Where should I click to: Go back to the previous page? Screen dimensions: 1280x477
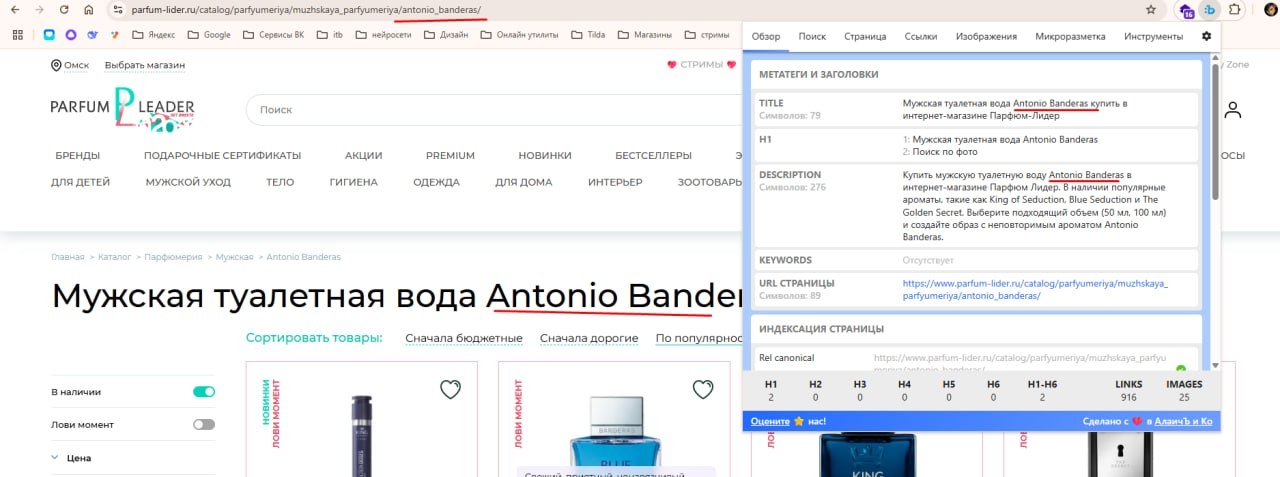click(x=14, y=10)
